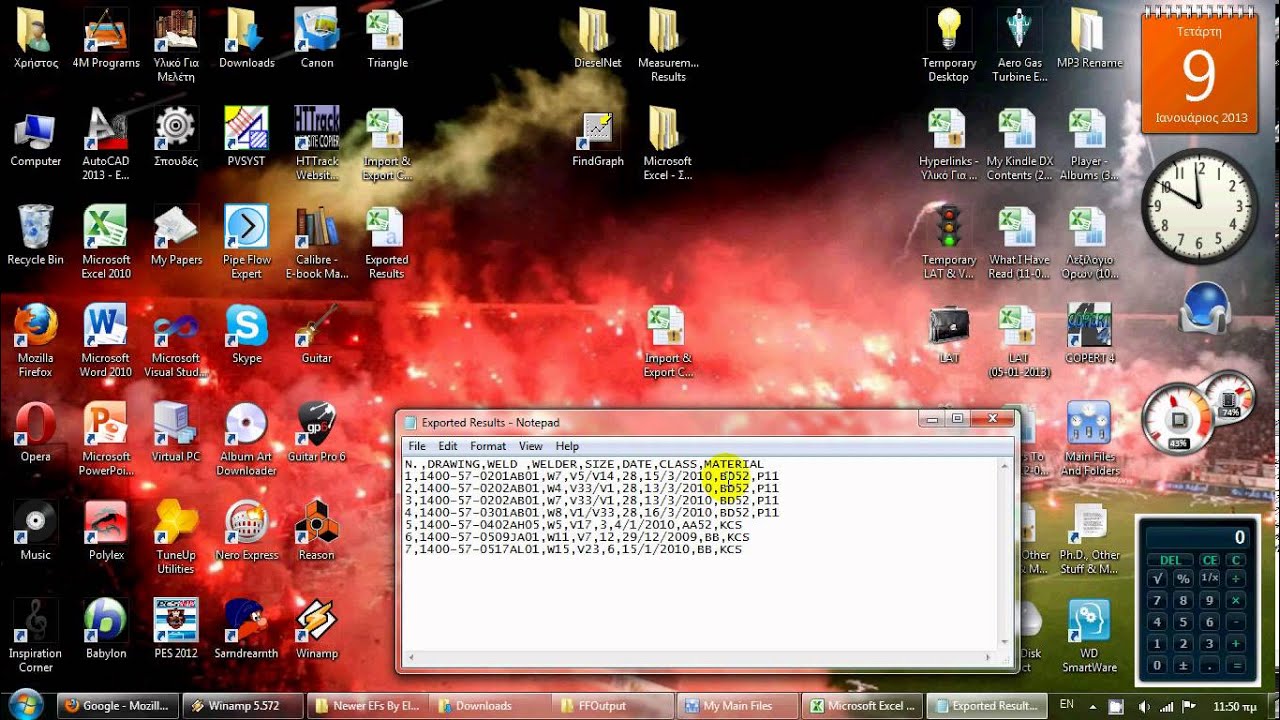Screen dimensions: 1280x720
Task: Launch the Nero Express icon
Action: [x=246, y=524]
